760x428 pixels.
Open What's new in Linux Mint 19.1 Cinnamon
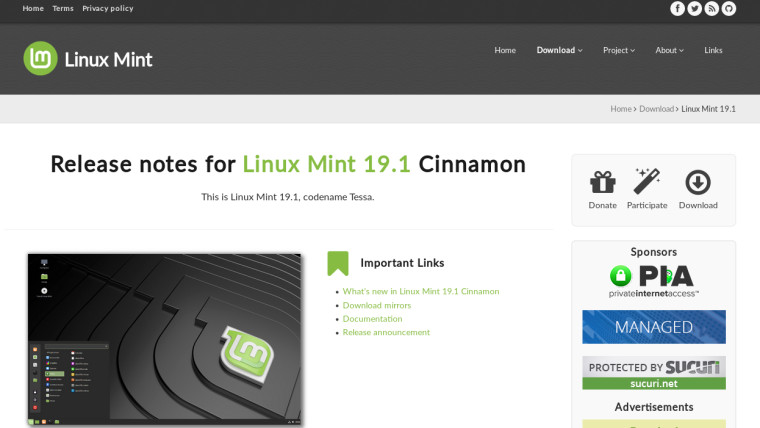(421, 291)
